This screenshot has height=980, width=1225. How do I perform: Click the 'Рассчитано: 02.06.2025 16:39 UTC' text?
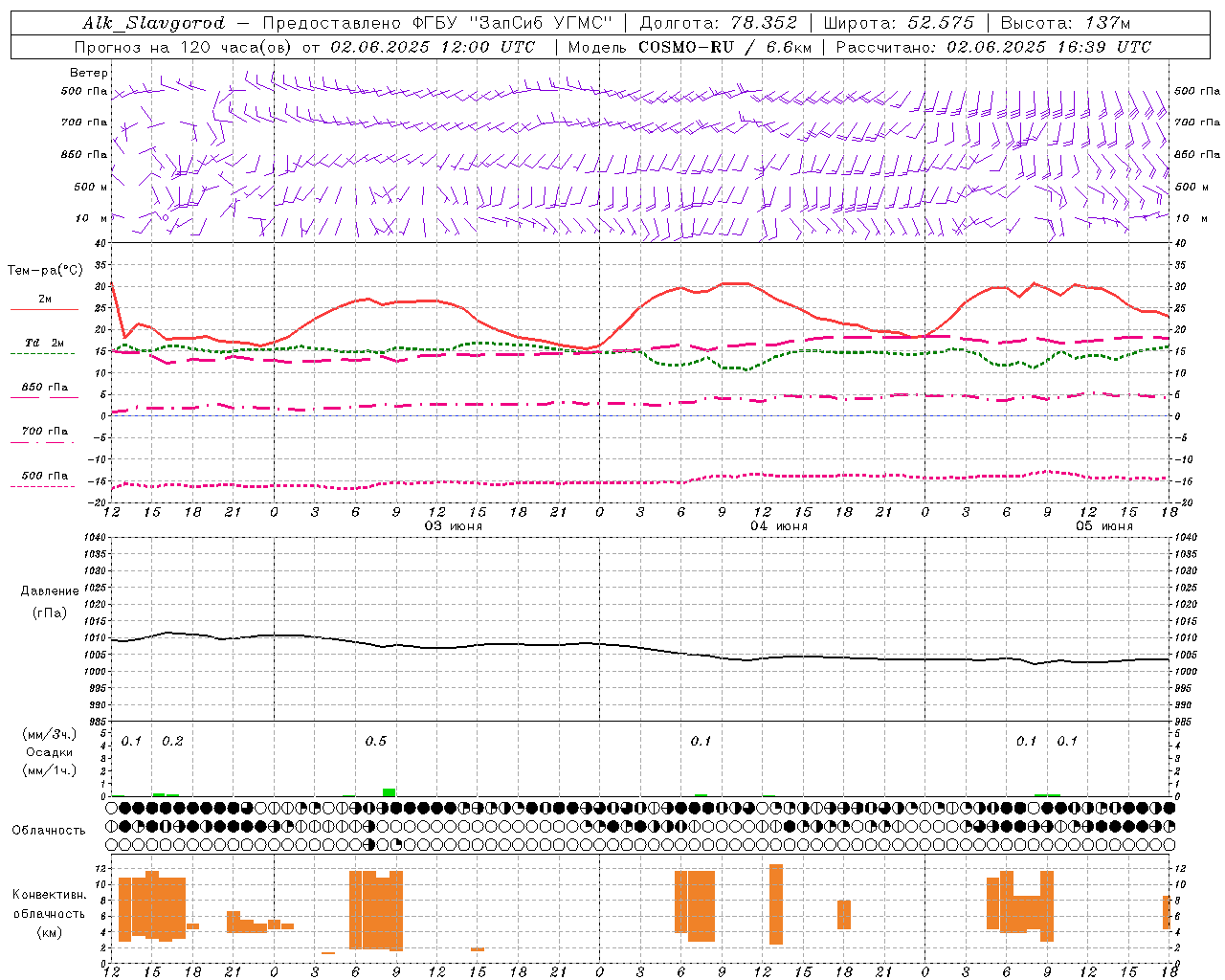(x=993, y=47)
